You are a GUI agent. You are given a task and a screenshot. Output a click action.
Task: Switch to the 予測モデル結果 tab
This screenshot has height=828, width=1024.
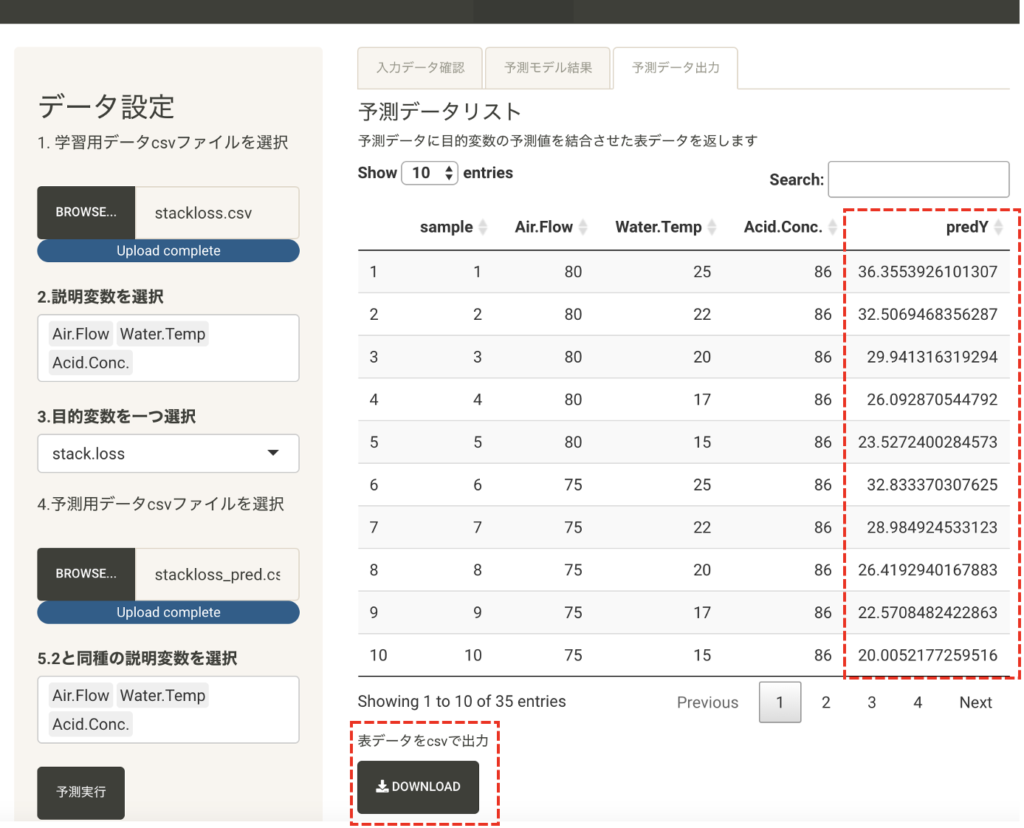pyautogui.click(x=548, y=68)
